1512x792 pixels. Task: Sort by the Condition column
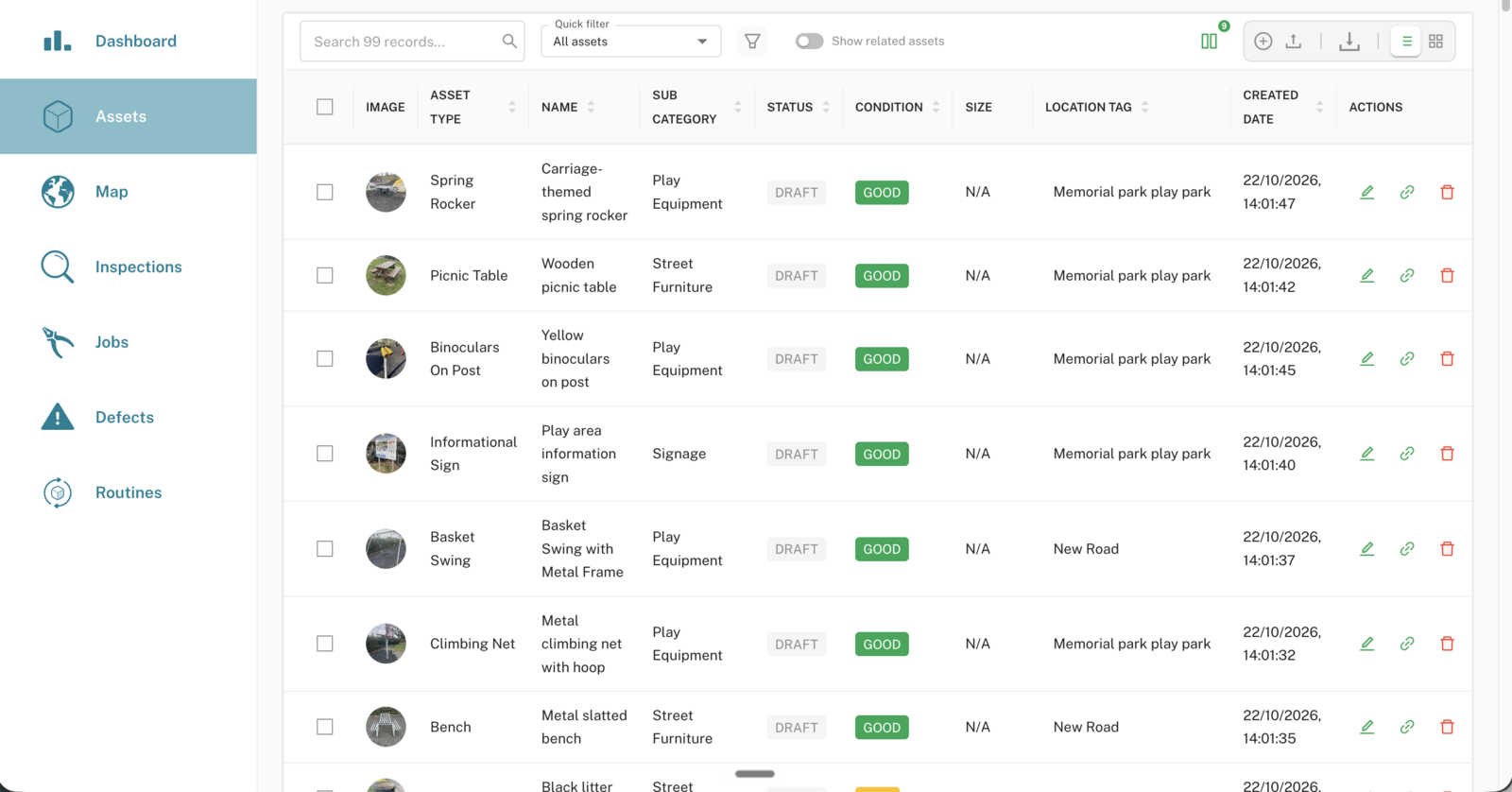pyautogui.click(x=936, y=107)
